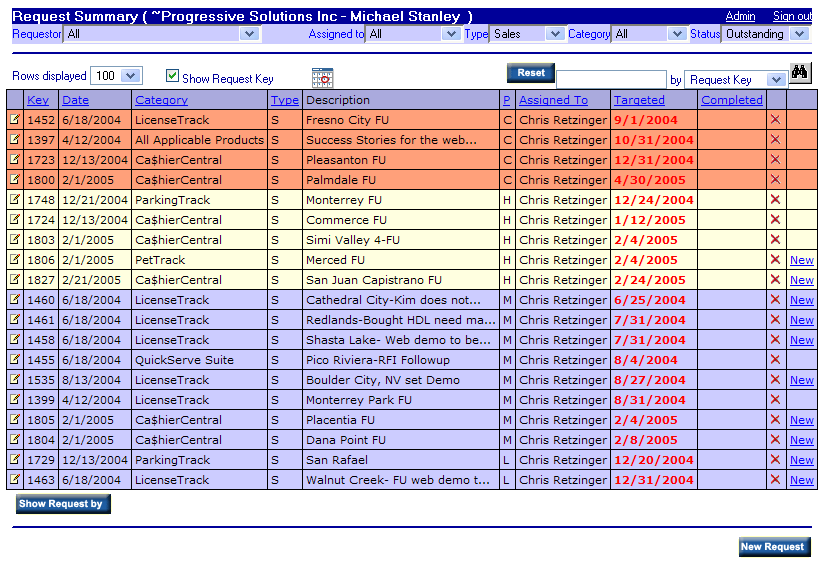Expand the Status dropdown showing Outstanding
Viewport: 824px width, 563px height.
tap(798, 34)
